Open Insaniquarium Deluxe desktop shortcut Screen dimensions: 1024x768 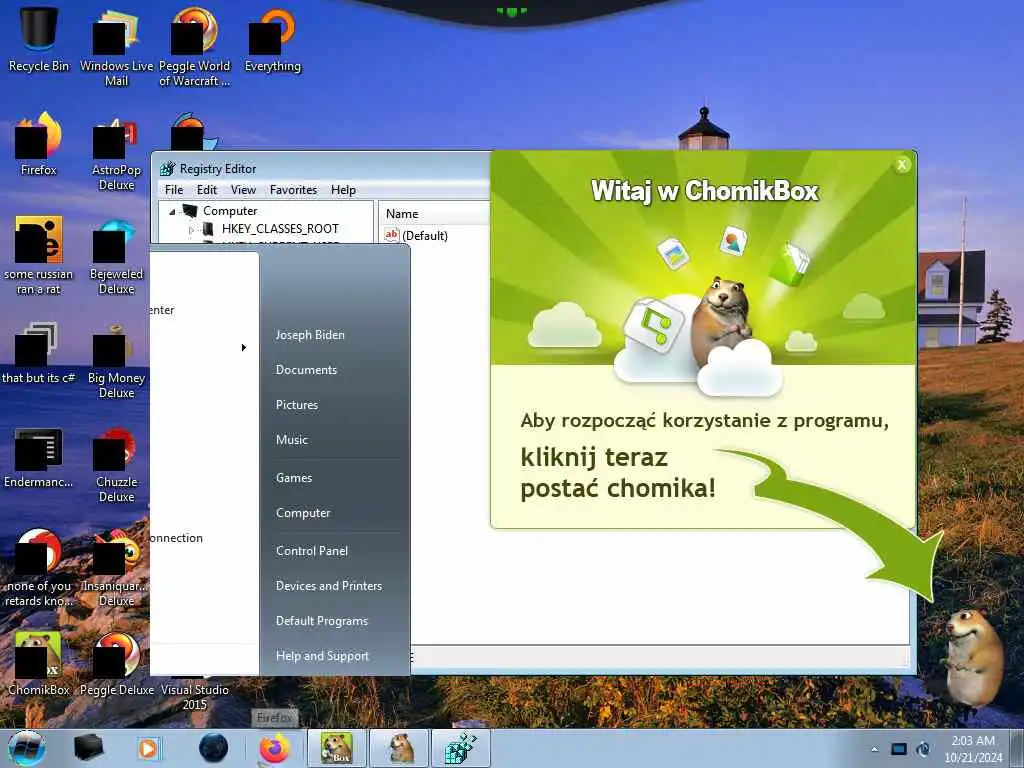click(x=116, y=568)
